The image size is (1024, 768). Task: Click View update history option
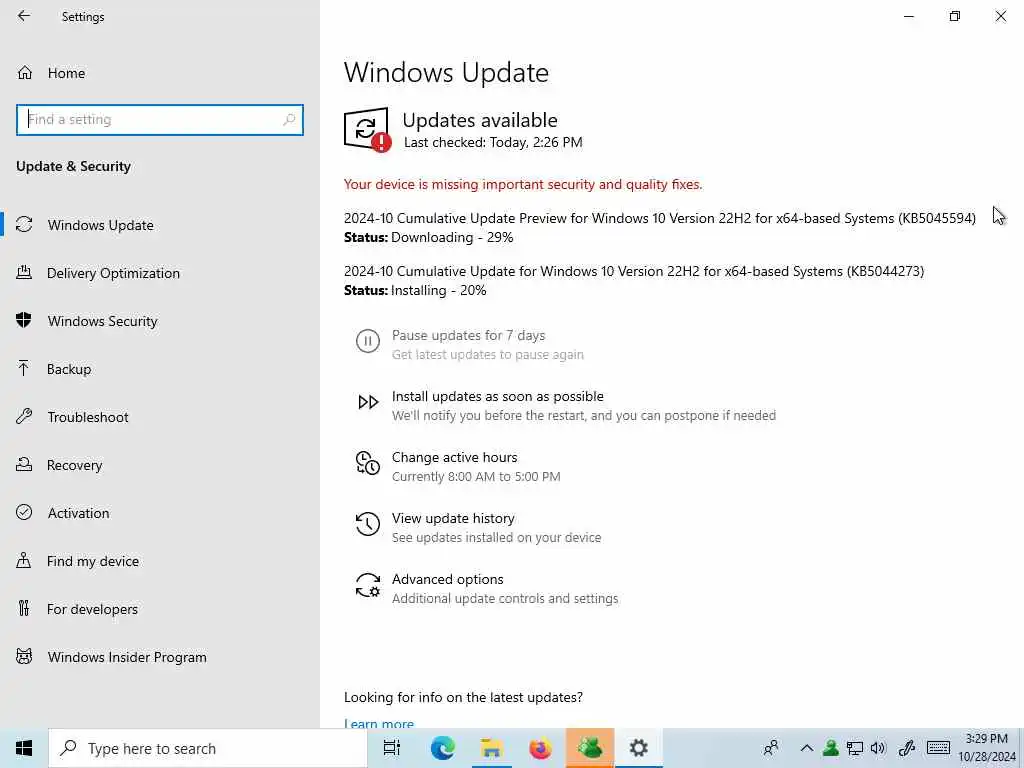pos(453,518)
